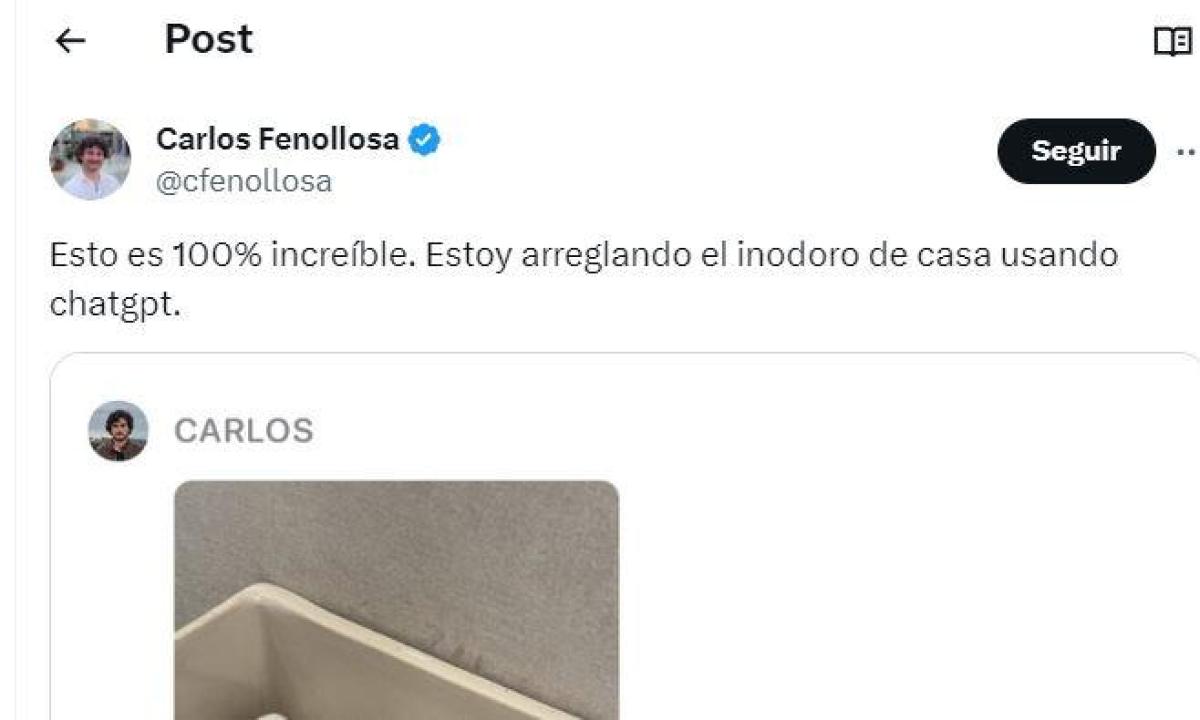Click the blue verified badge

[x=425, y=140]
